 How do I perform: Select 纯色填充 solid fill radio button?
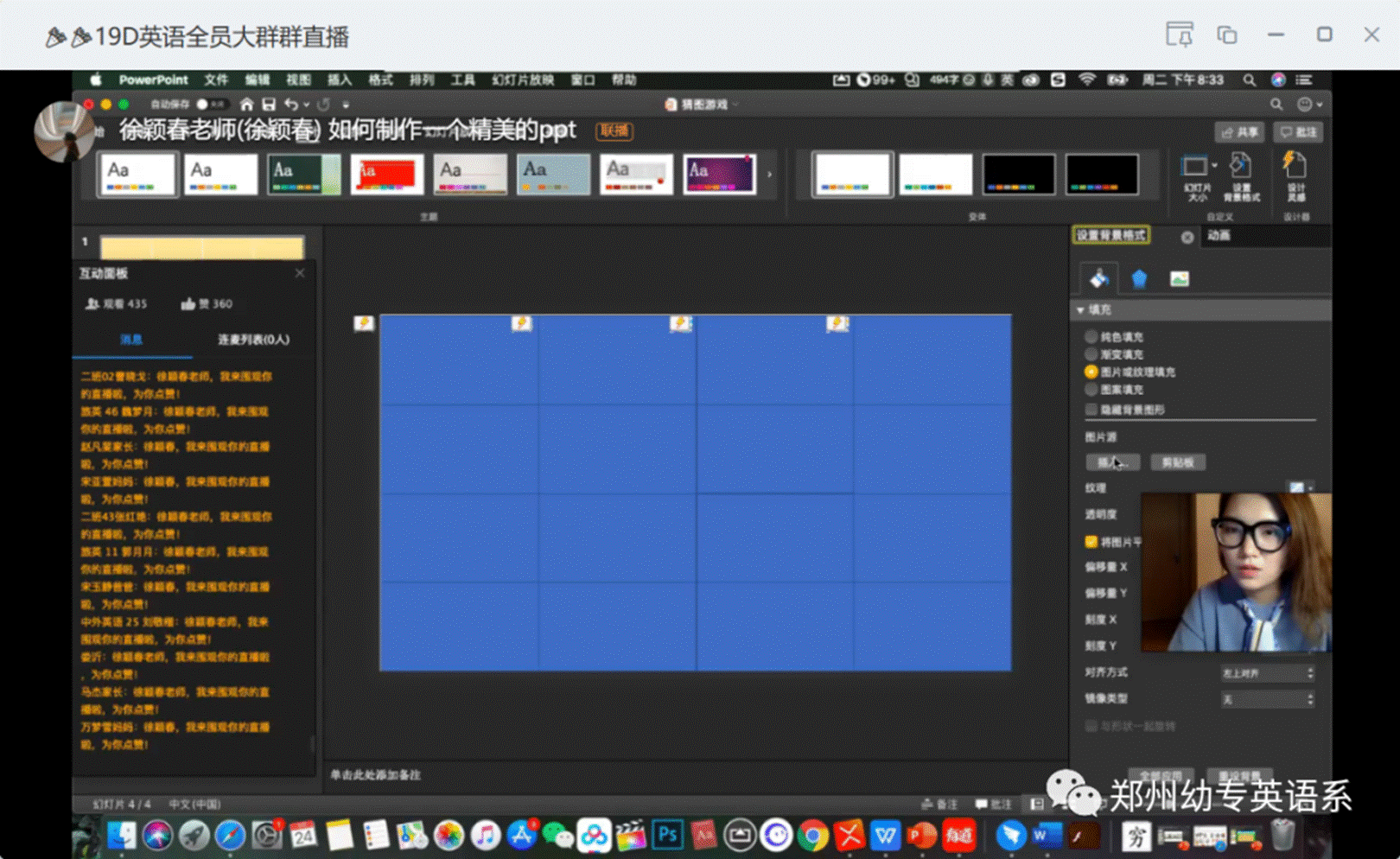click(1091, 337)
